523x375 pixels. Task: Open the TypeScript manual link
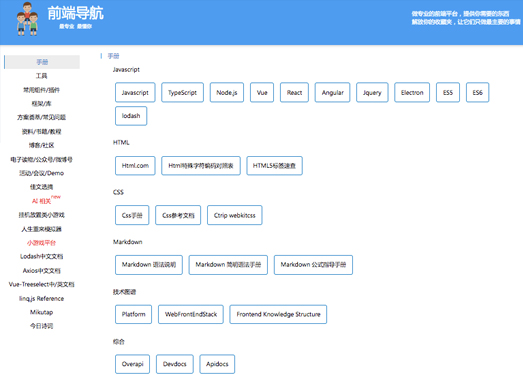pos(182,92)
